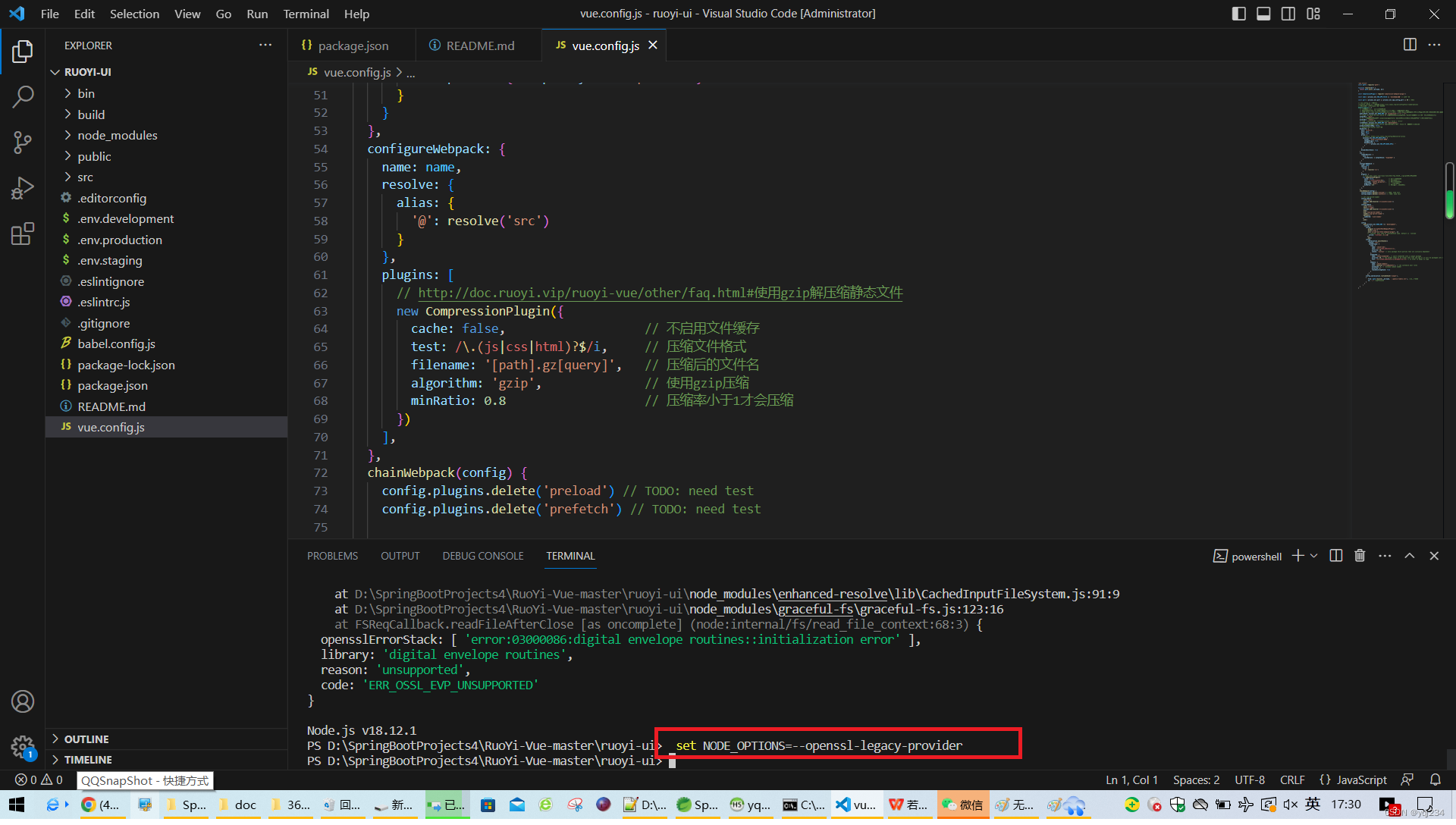The height and width of the screenshot is (825, 1456).
Task: Open the Extensions view
Action: tap(23, 234)
